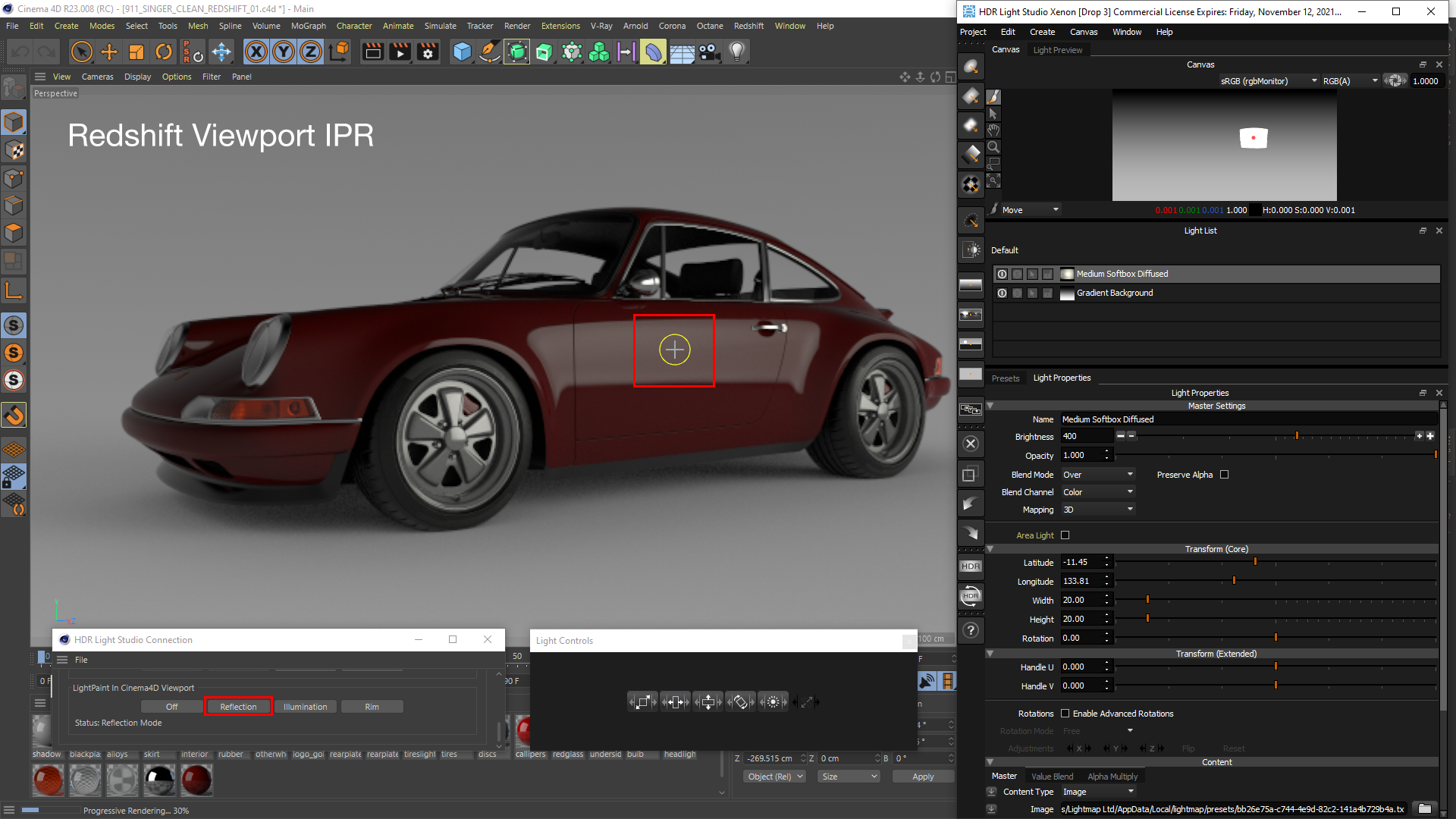Switch to the Value Blend tab
The image size is (1456, 819).
point(1052,777)
